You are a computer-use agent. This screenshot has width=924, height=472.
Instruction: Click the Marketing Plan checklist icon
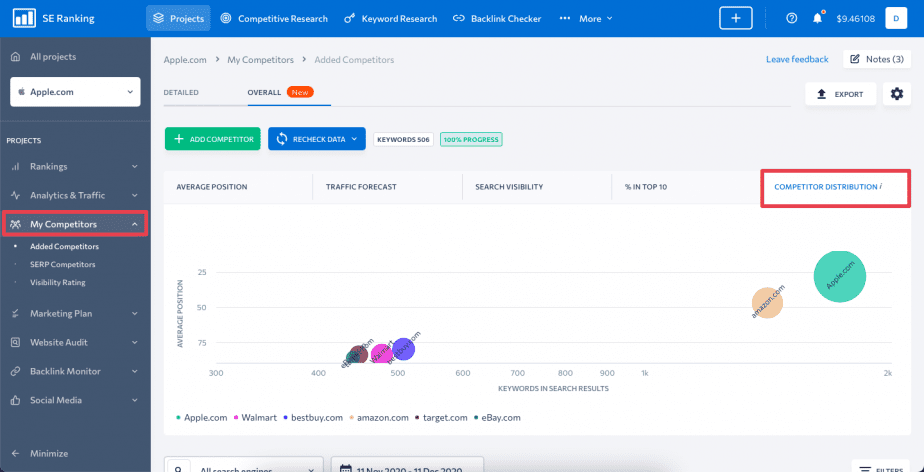16,313
